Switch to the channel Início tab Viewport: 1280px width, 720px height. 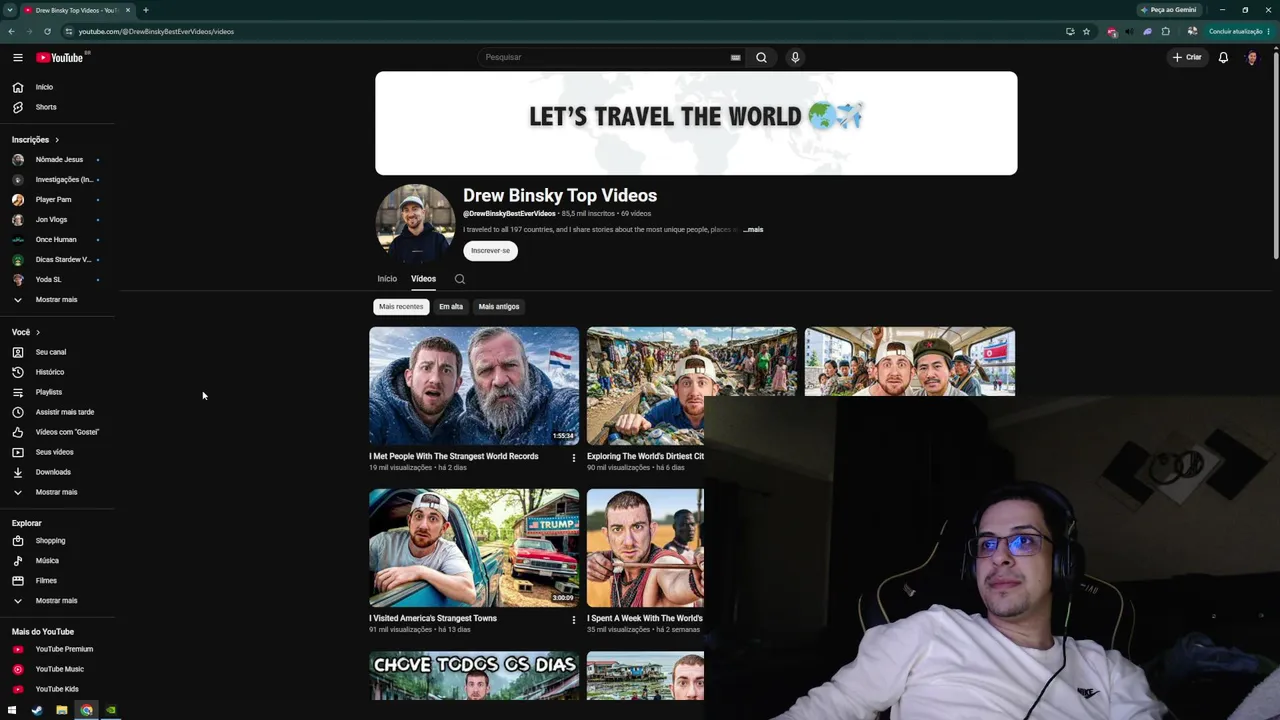click(387, 279)
